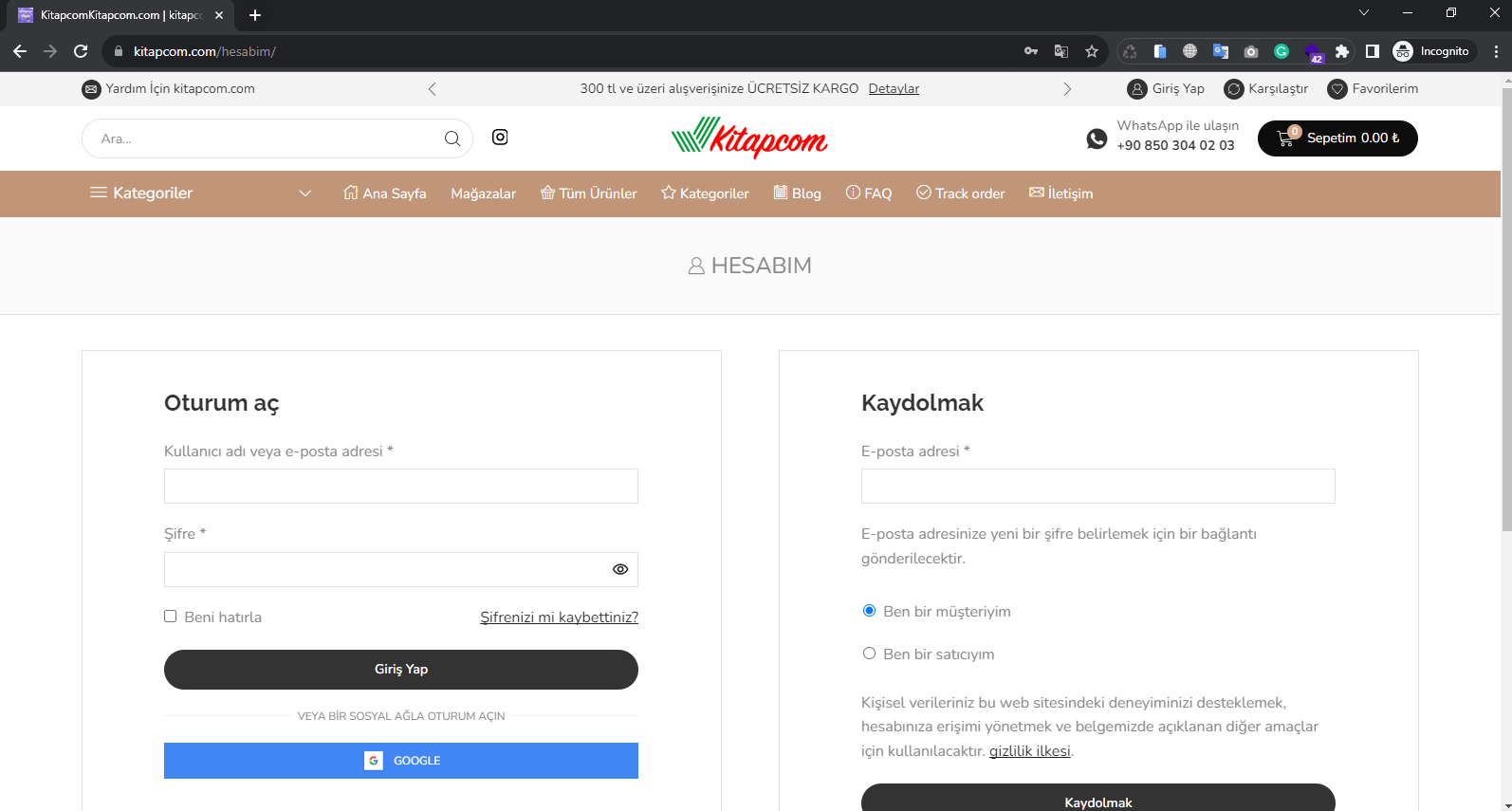The width and height of the screenshot is (1512, 811).
Task: Click the hamburger icon beside Kategoriler
Action: click(98, 193)
